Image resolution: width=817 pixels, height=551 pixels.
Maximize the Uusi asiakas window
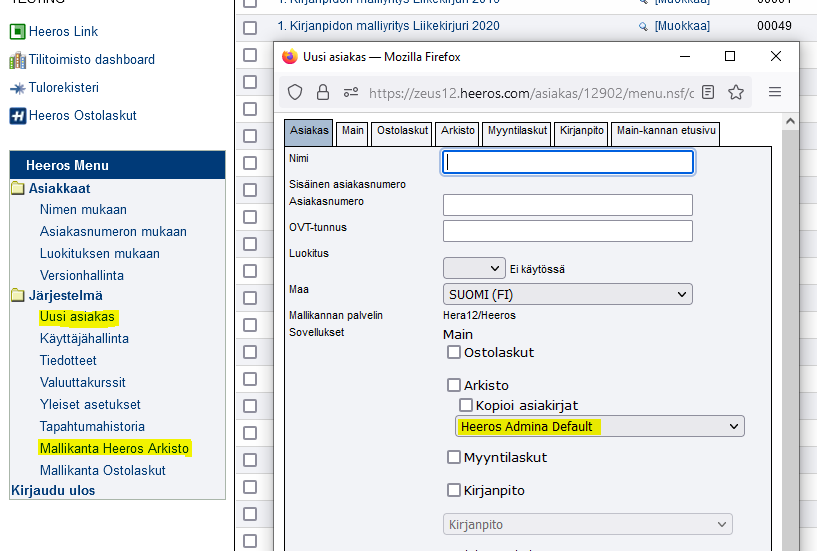tap(730, 56)
